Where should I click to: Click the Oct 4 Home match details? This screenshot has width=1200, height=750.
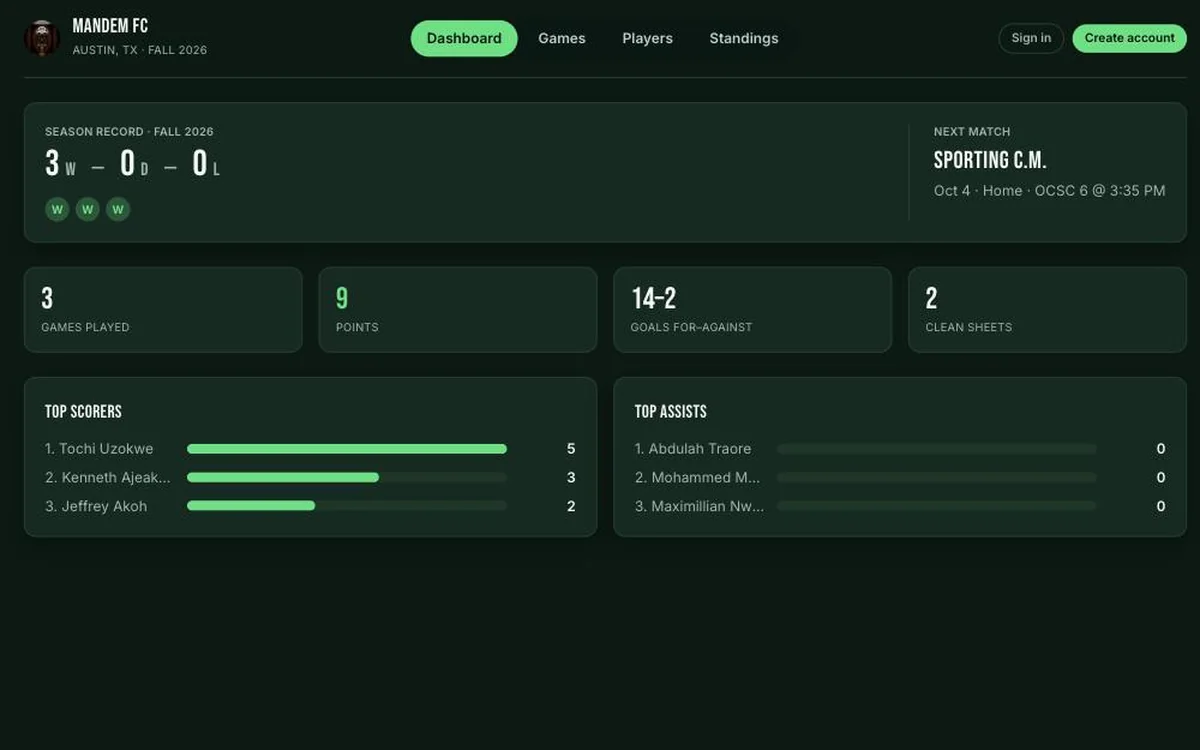pos(1049,190)
